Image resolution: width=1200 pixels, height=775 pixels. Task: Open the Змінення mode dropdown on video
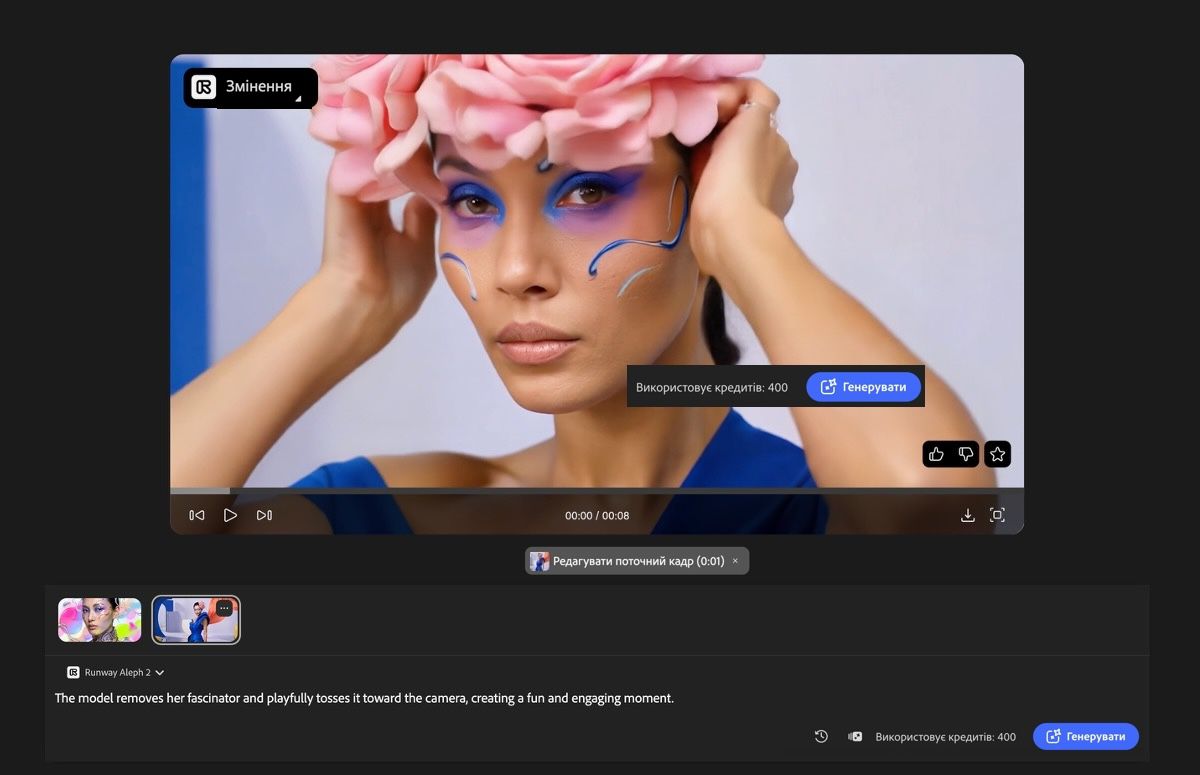pos(251,88)
